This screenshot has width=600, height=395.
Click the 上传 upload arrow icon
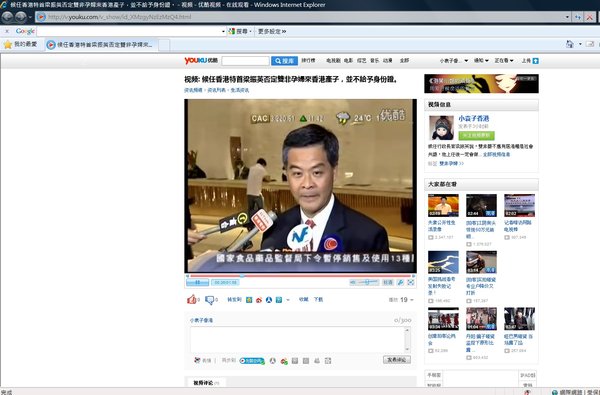point(536,61)
